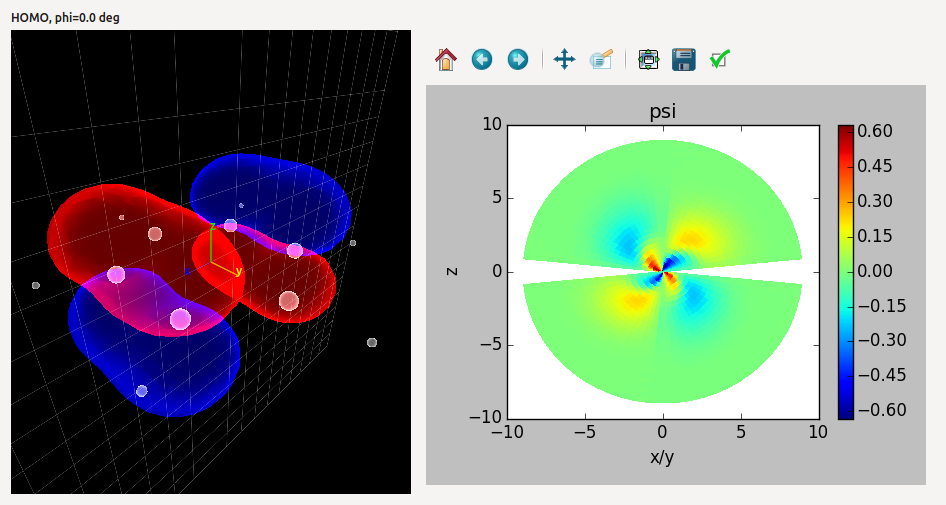
Task: Click the 3D orbital viewer scene
Action: pyautogui.click(x=211, y=262)
